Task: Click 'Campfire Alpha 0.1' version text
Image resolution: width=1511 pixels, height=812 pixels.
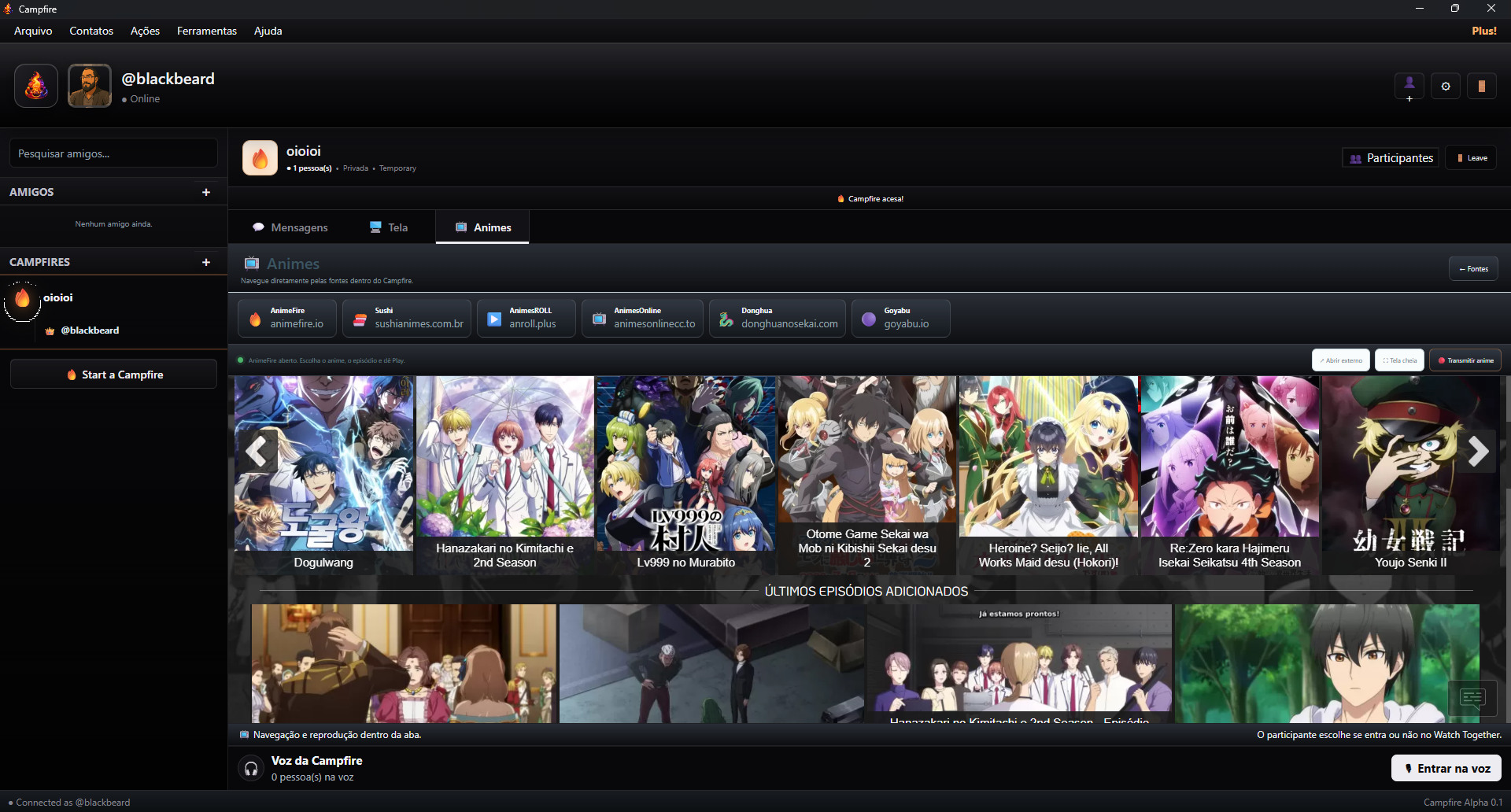Action: [x=1463, y=803]
